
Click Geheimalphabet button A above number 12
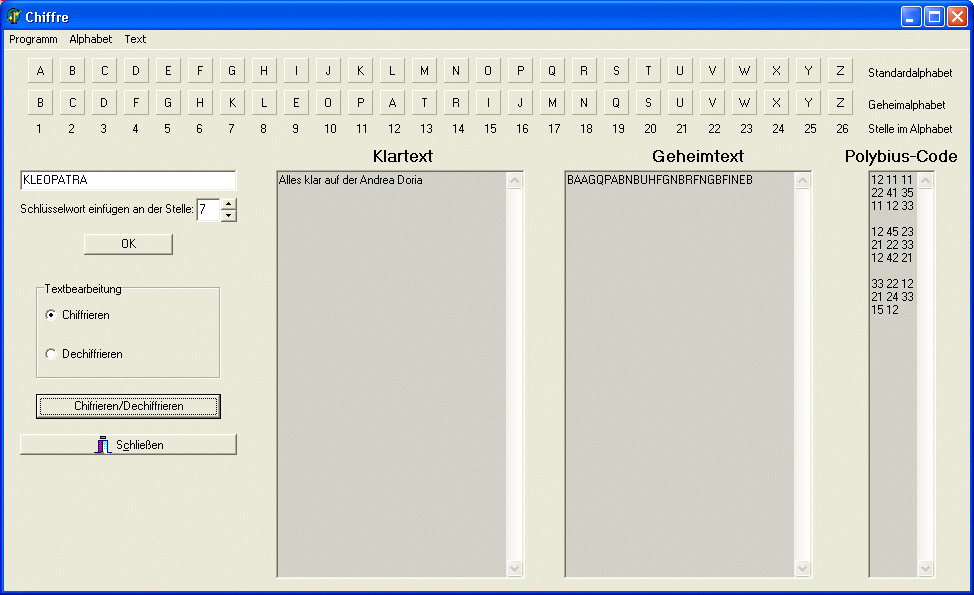click(392, 102)
